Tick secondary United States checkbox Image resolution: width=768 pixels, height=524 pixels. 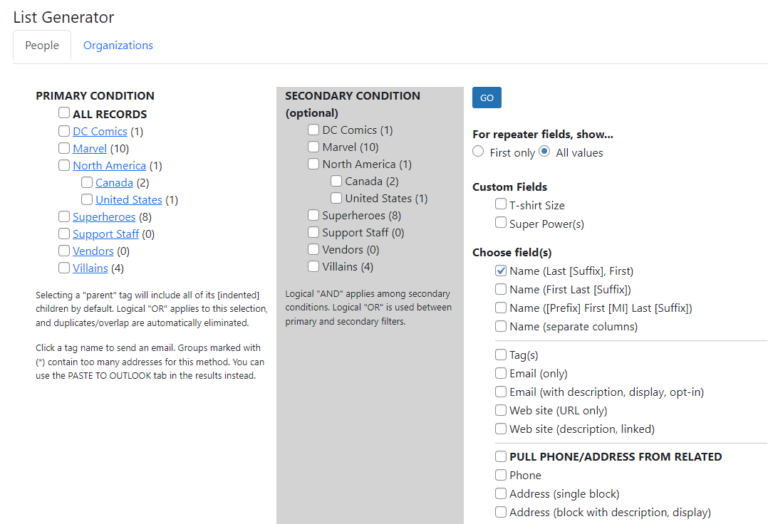[x=337, y=198]
